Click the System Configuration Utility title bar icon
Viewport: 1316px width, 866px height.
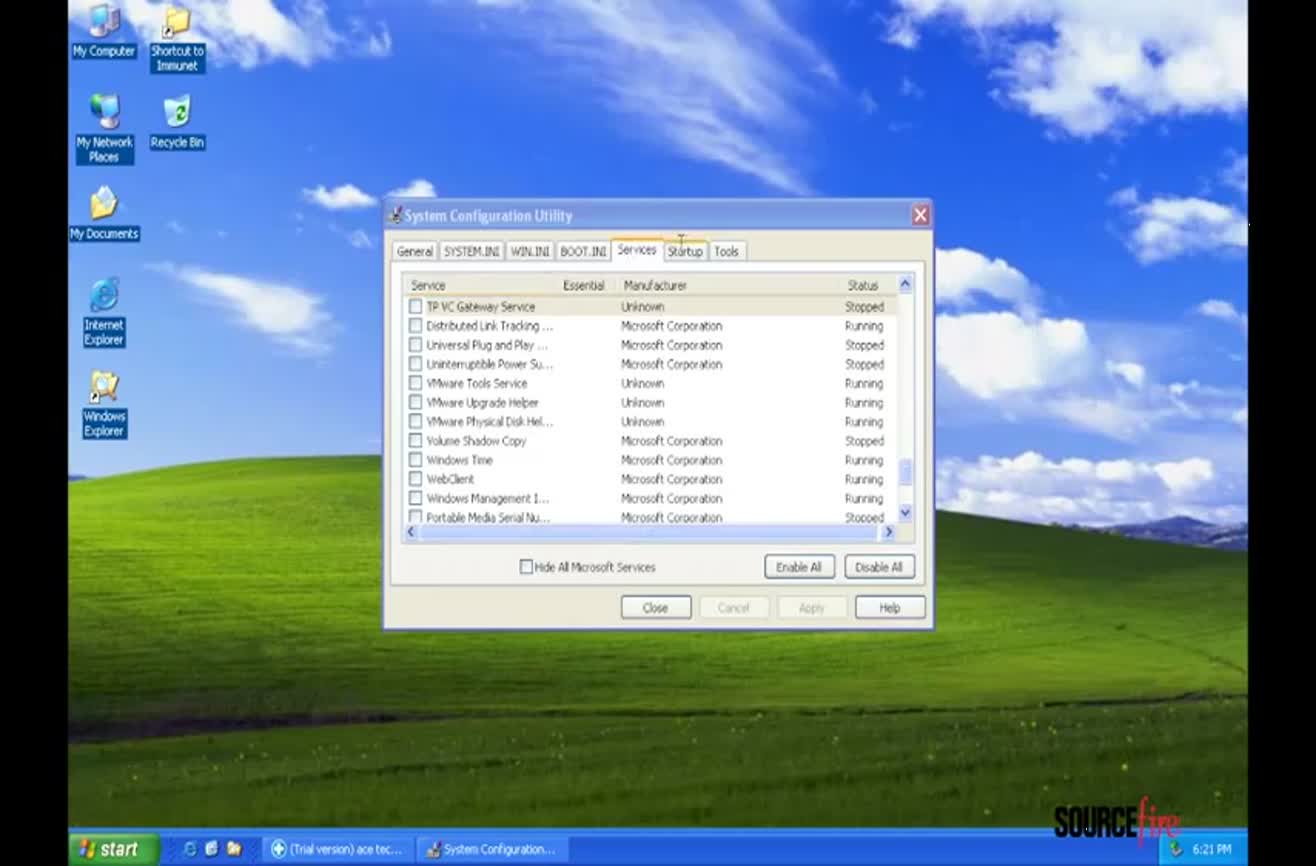tap(396, 214)
